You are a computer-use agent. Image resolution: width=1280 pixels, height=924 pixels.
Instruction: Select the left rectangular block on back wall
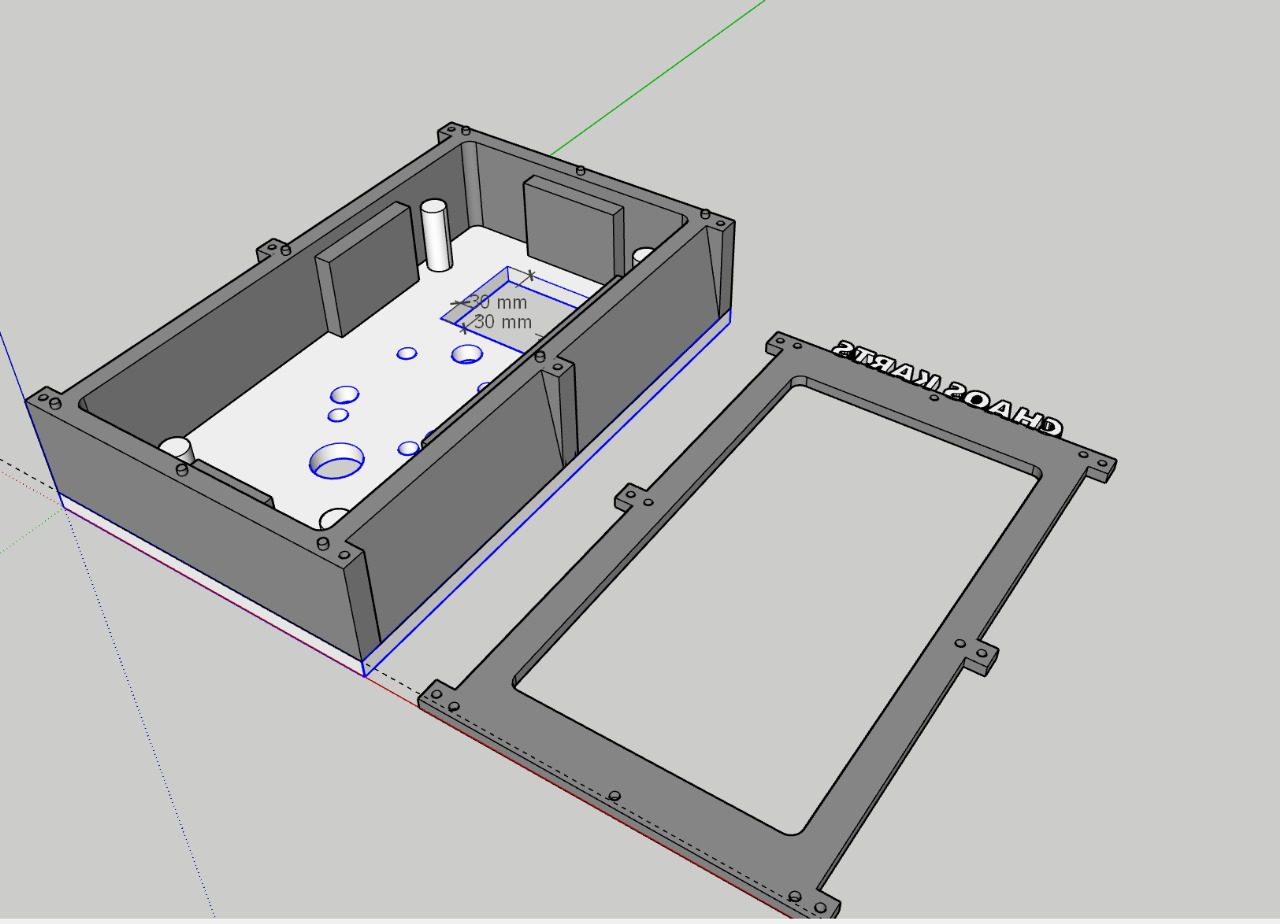(x=365, y=268)
